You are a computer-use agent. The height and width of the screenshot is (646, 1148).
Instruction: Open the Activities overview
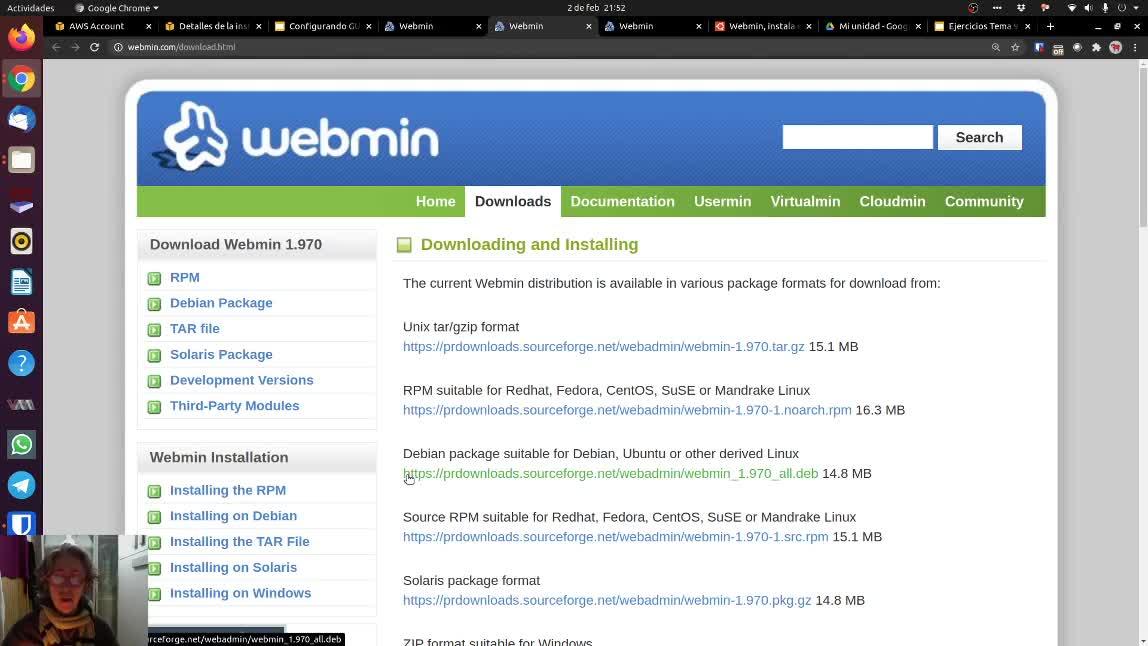point(31,8)
